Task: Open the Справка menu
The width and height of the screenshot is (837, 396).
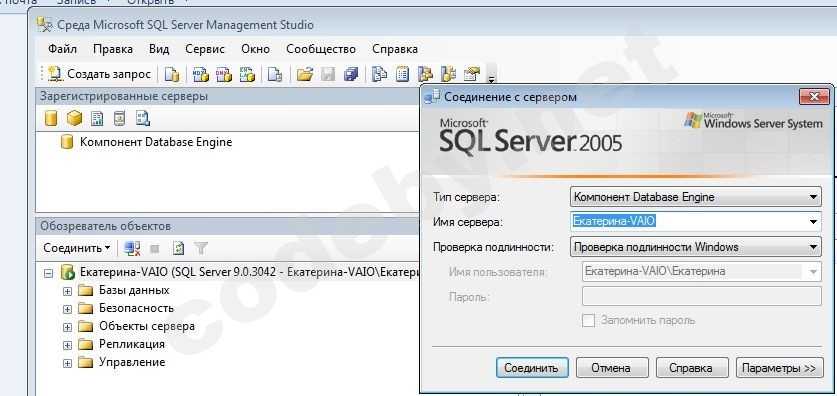Action: (395, 49)
